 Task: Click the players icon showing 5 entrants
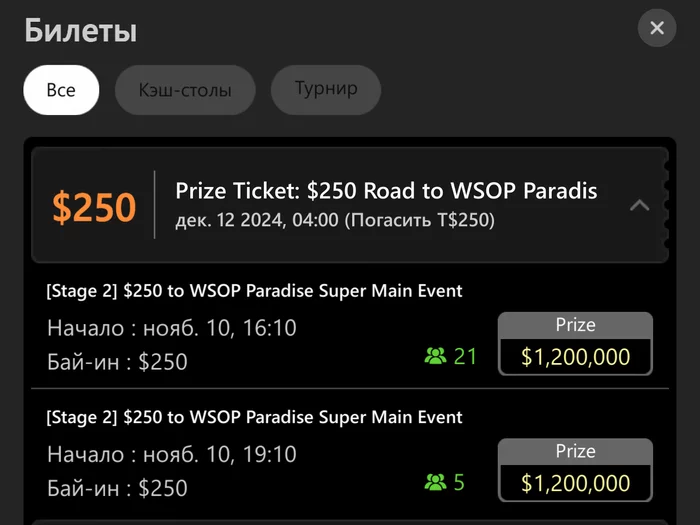click(435, 483)
